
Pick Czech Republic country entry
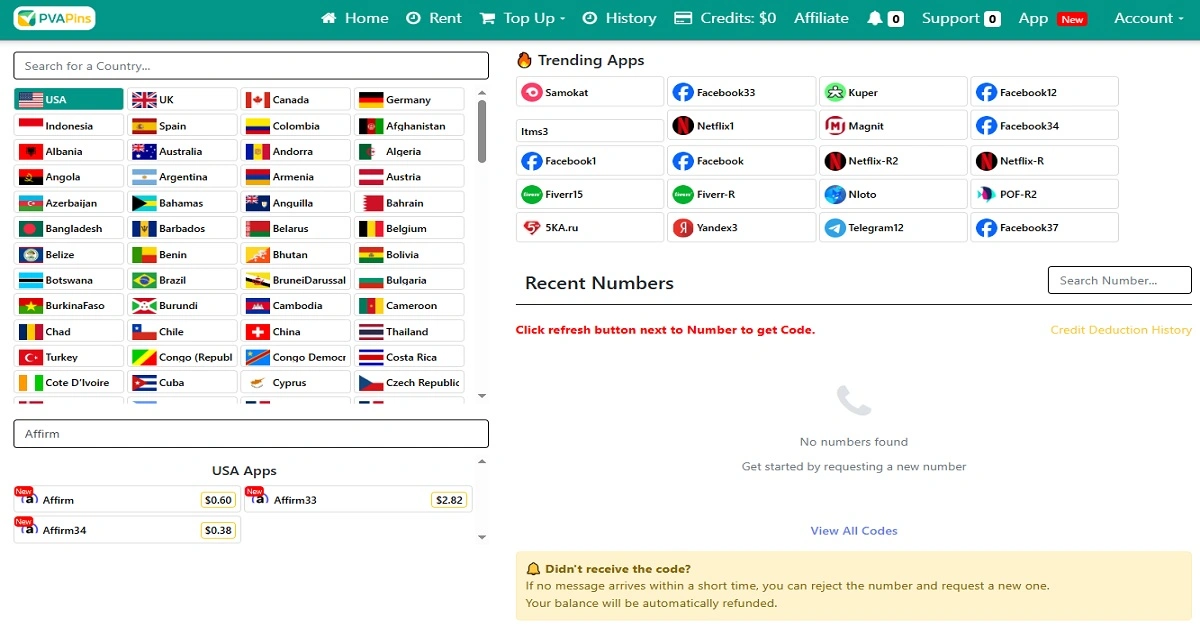(x=409, y=382)
